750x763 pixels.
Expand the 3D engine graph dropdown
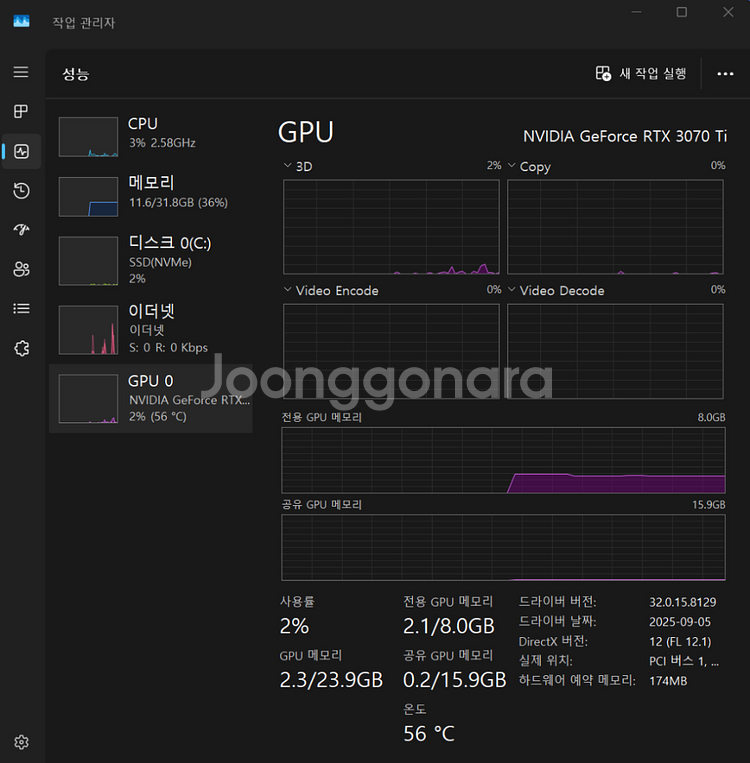[x=289, y=166]
